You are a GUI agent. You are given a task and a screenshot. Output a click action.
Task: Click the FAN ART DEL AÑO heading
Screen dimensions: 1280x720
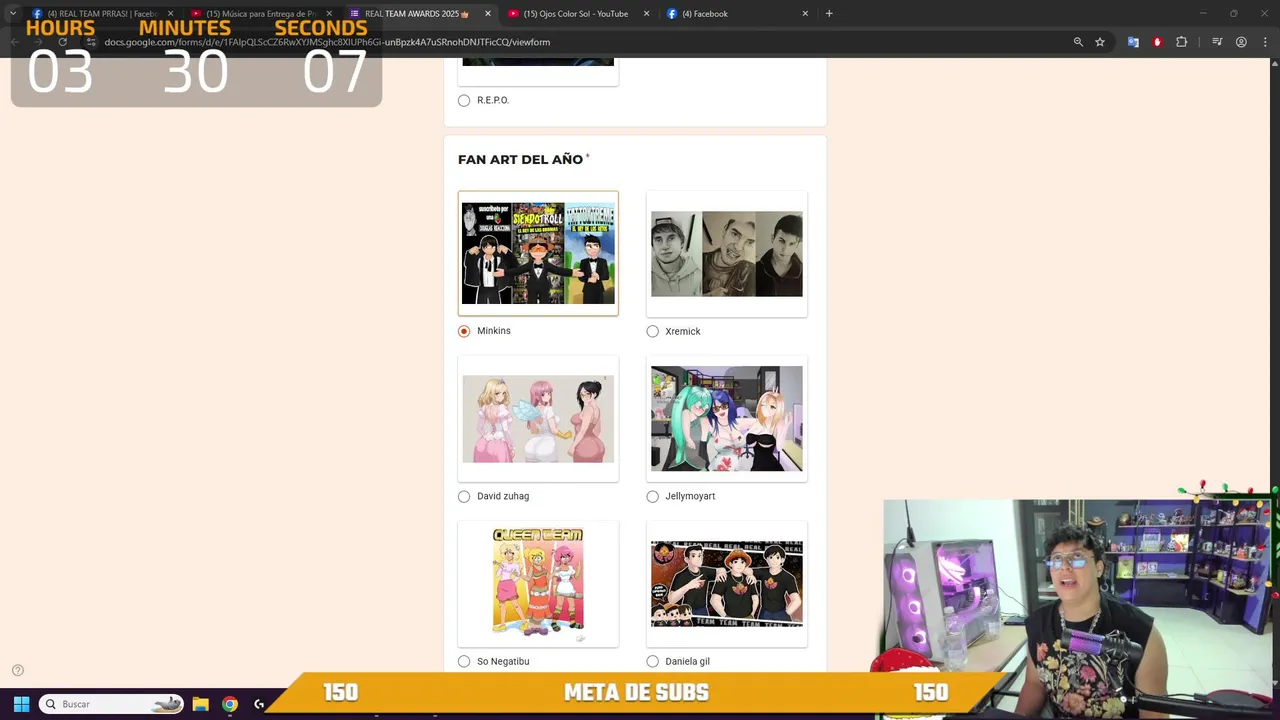520,160
